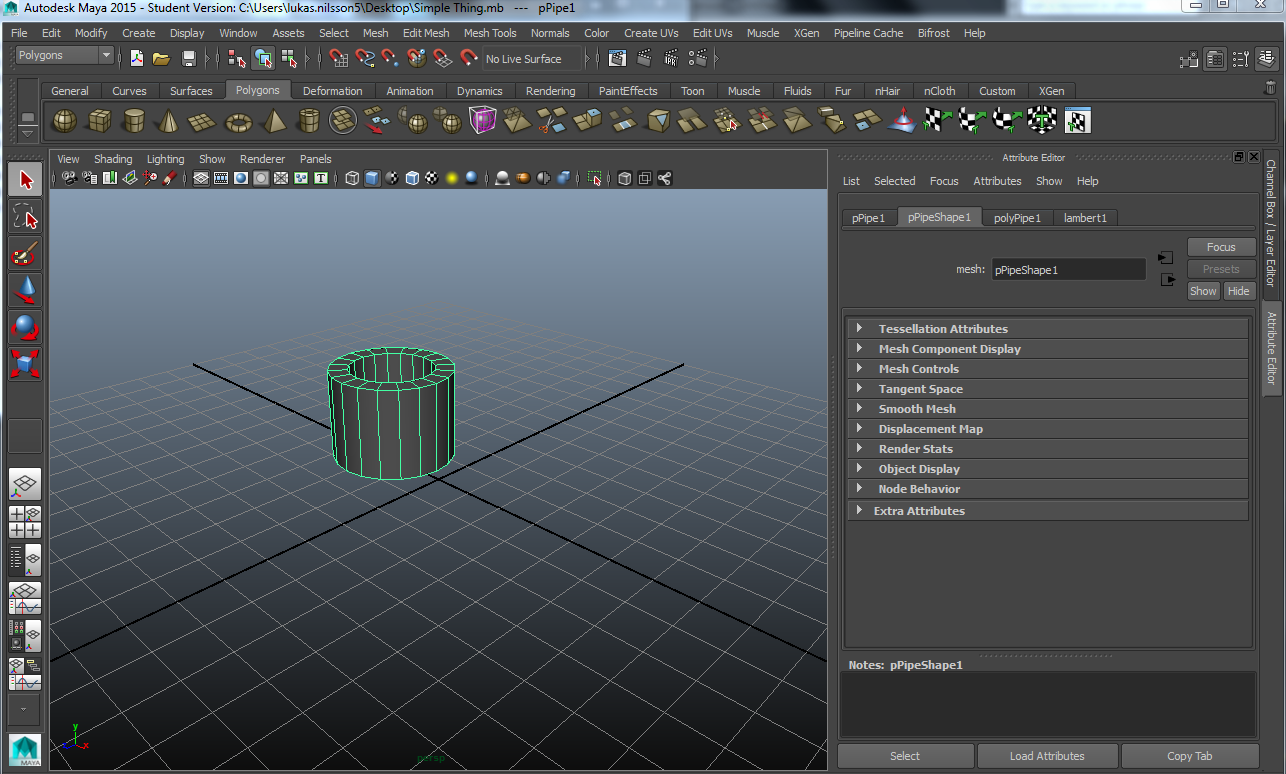Click the Save Scene floppy icon

point(188,59)
